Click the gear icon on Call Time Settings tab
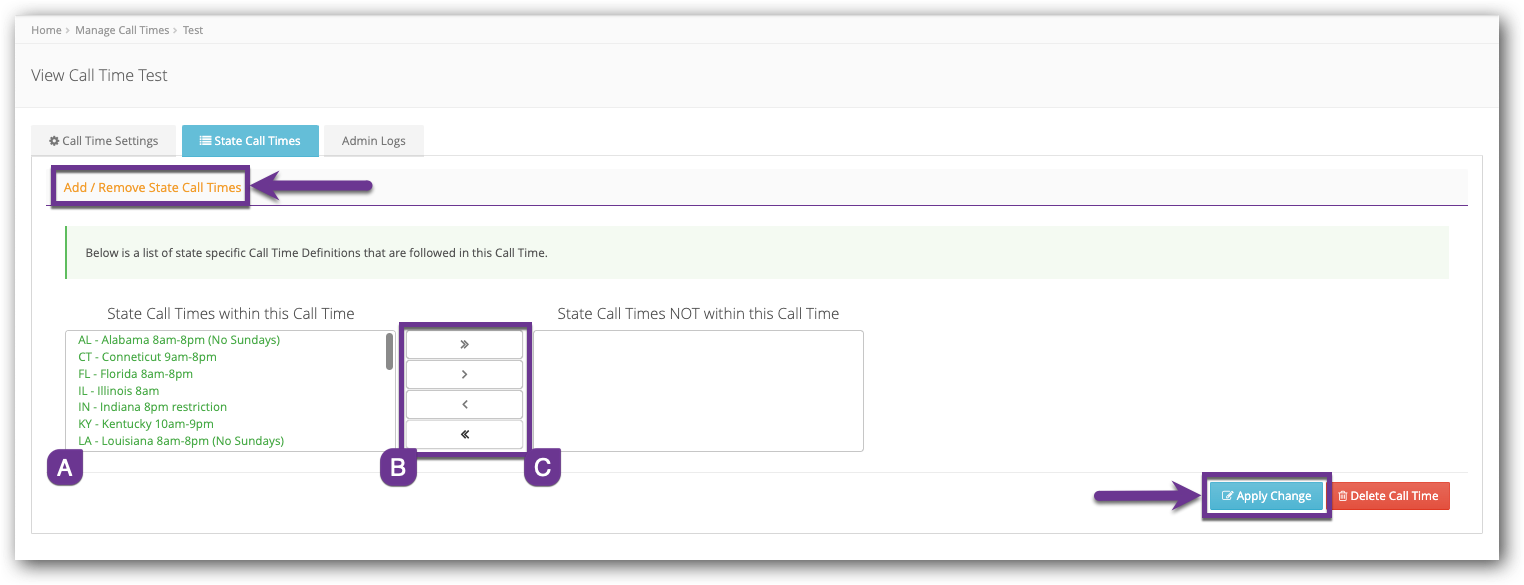This screenshot has height=585, width=1524. point(55,140)
